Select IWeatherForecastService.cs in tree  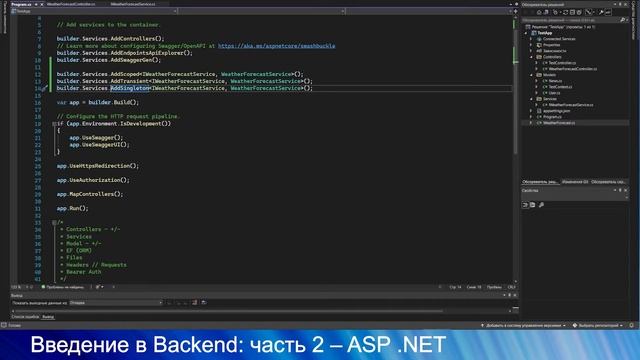[568, 105]
